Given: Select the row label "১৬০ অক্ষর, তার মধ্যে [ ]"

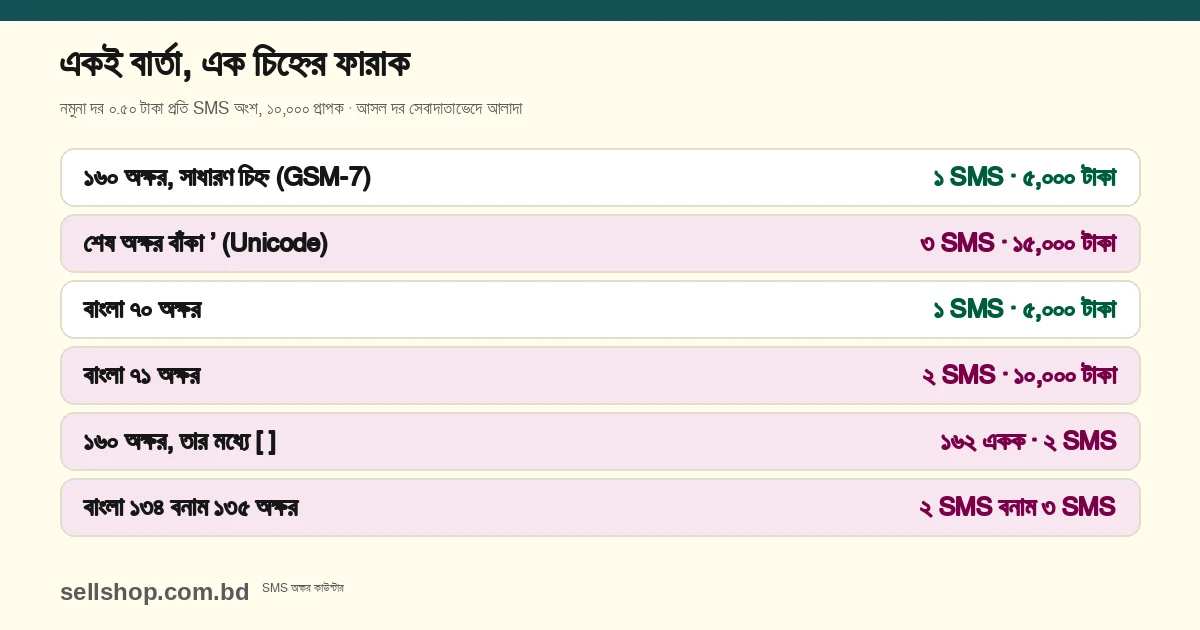Looking at the screenshot, I should point(180,441).
